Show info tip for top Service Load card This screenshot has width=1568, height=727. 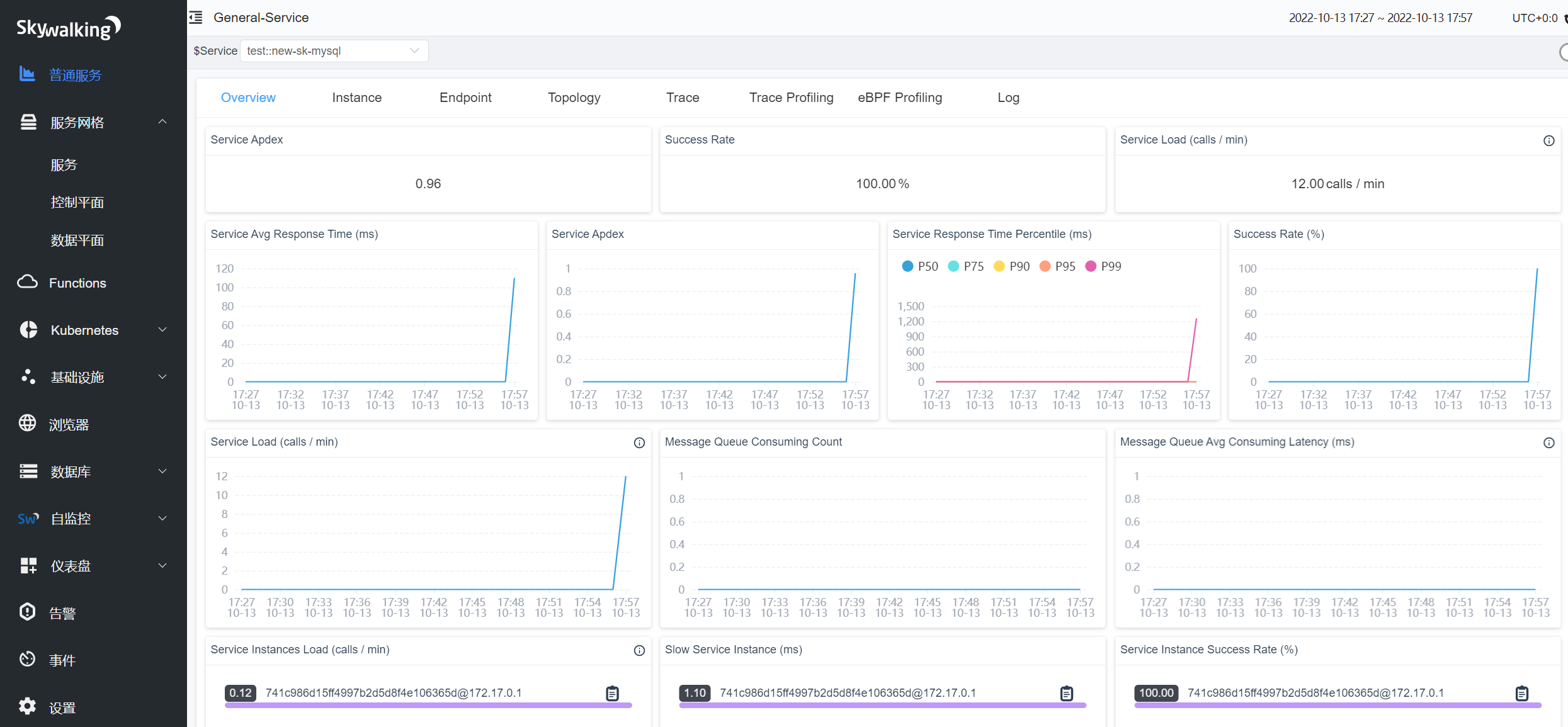[1549, 140]
